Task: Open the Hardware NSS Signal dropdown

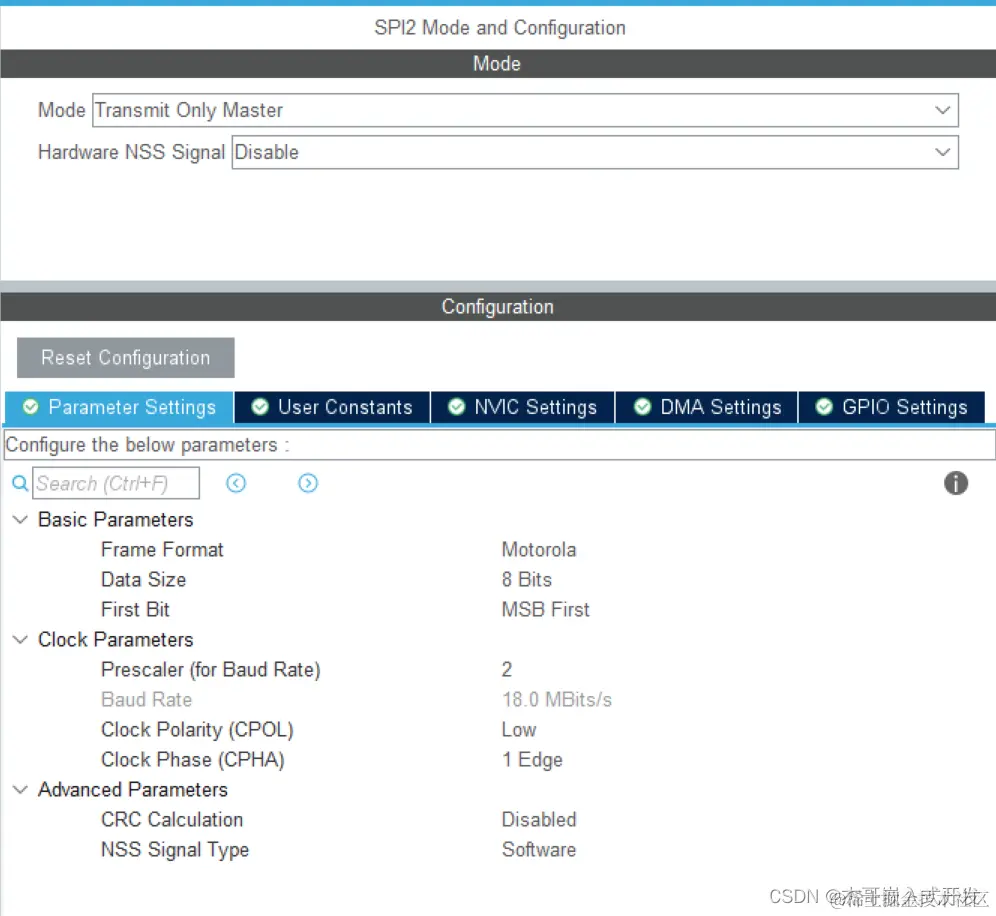Action: 595,152
